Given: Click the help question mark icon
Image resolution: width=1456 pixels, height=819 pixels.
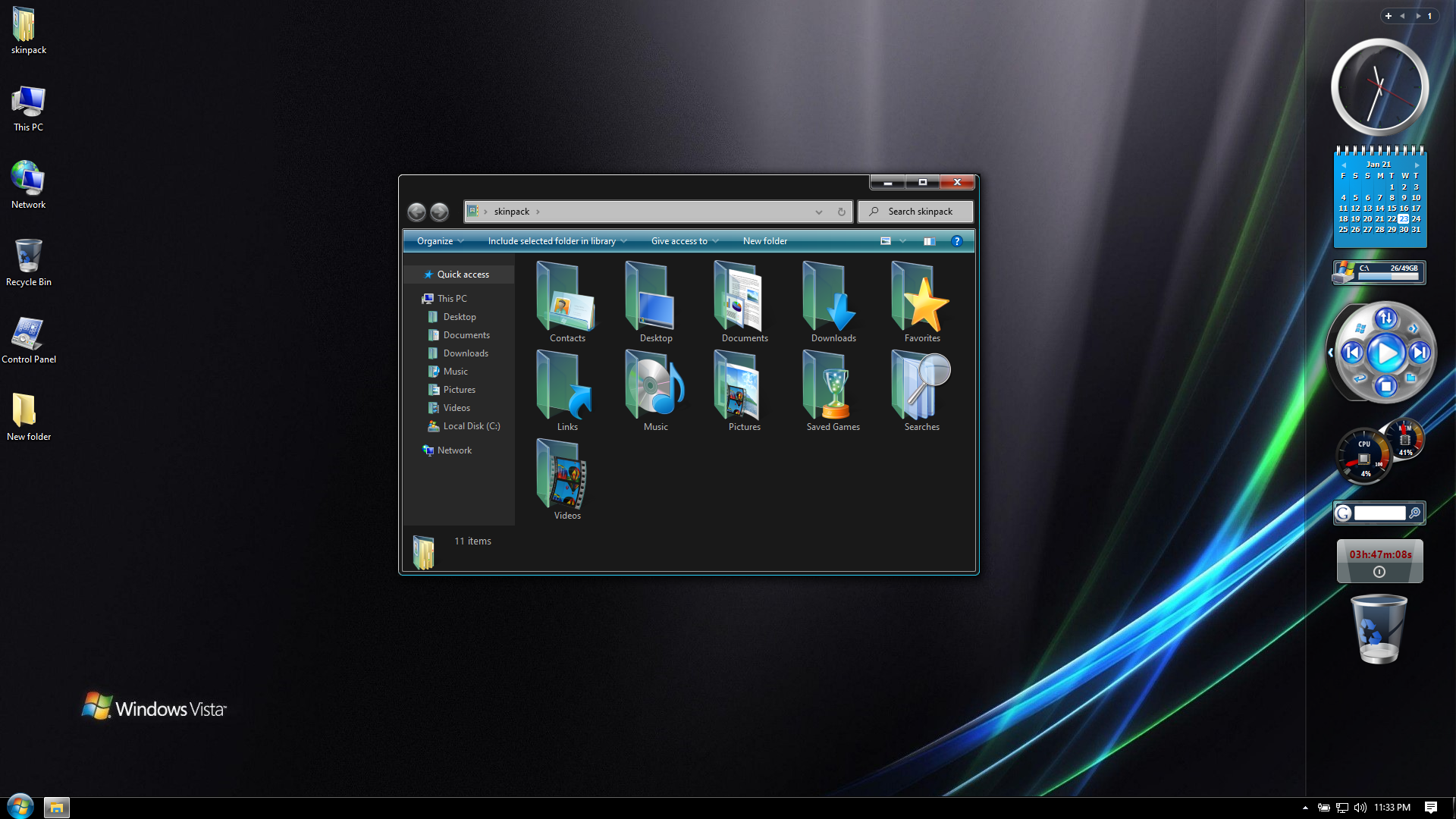Looking at the screenshot, I should (956, 241).
